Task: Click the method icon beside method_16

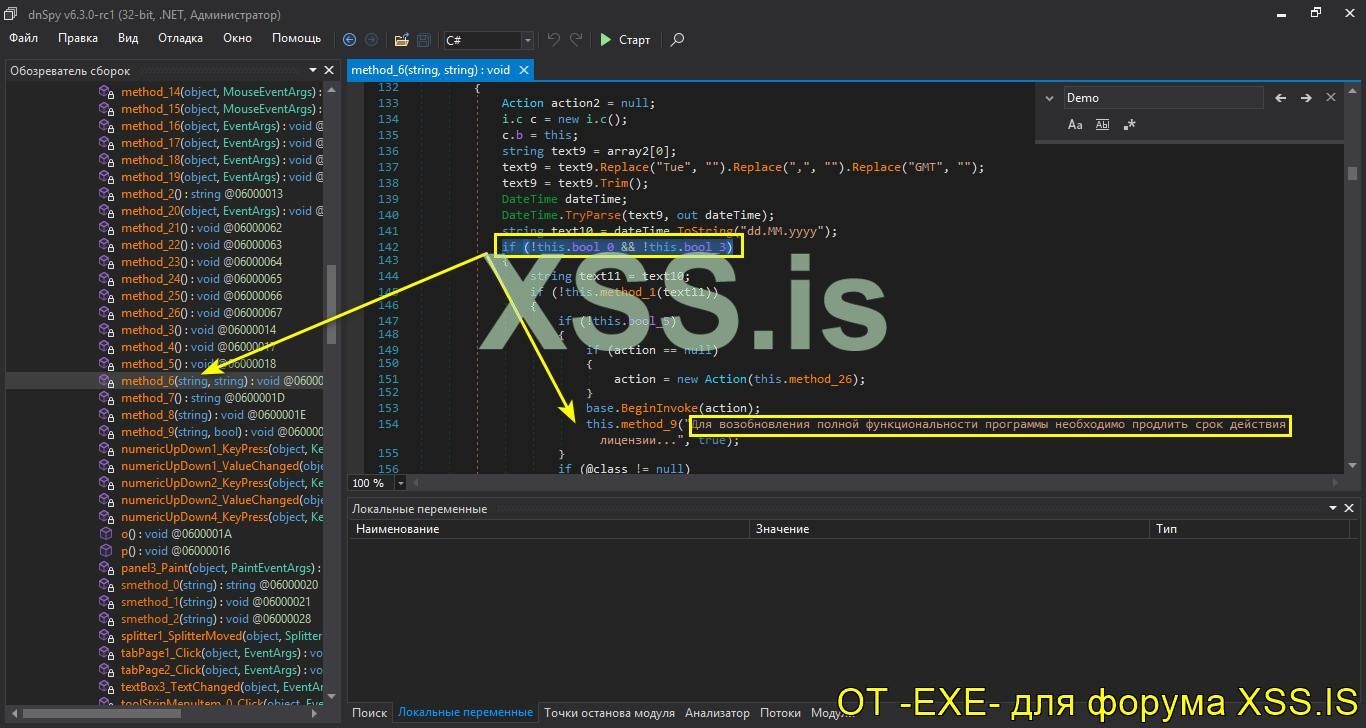Action: pyautogui.click(x=106, y=126)
